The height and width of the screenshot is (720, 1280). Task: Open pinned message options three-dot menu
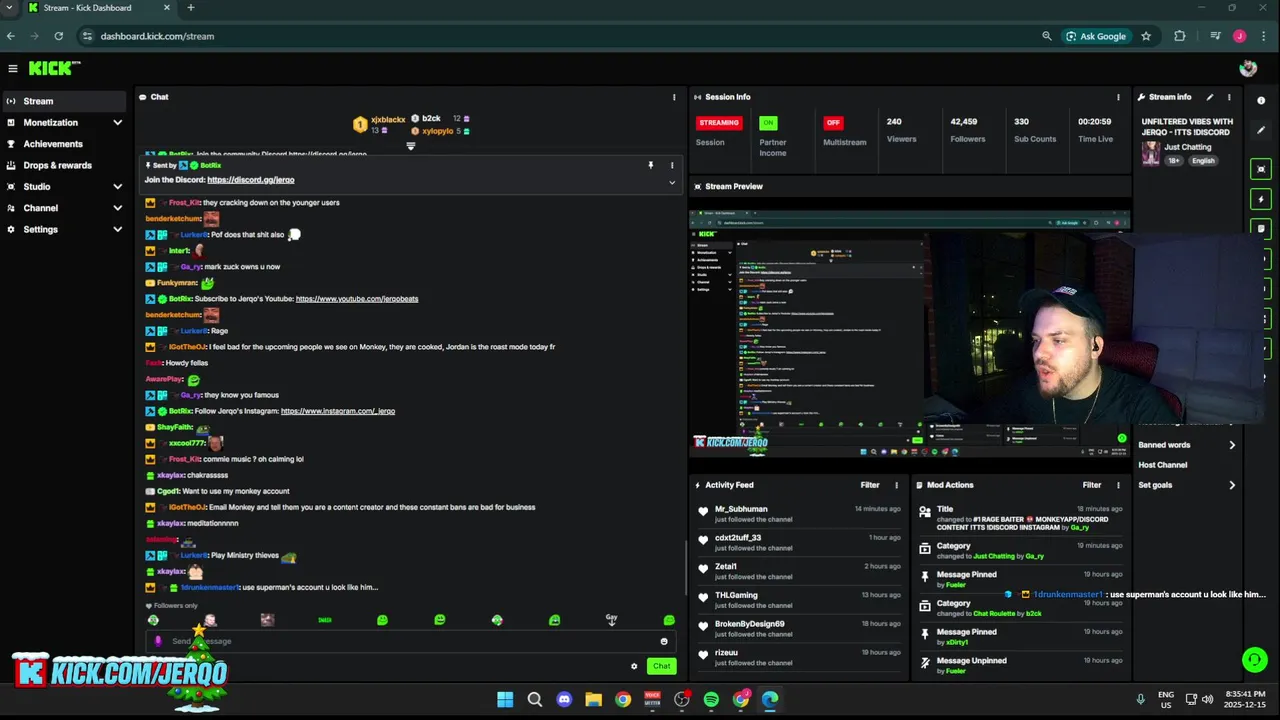672,165
